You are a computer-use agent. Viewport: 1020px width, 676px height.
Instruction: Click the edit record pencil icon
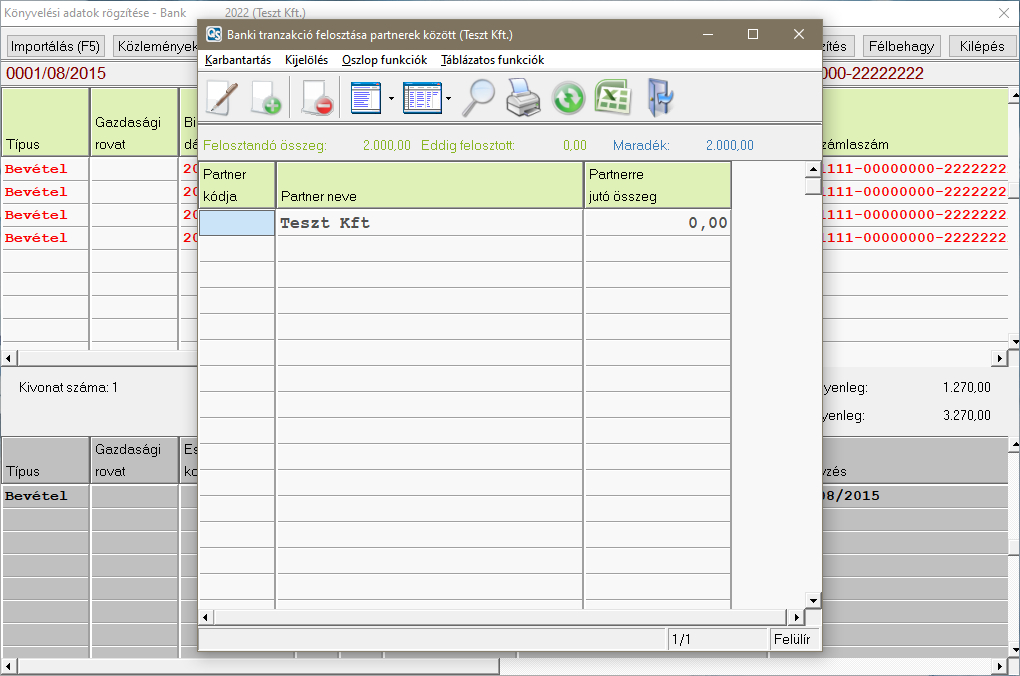[222, 98]
